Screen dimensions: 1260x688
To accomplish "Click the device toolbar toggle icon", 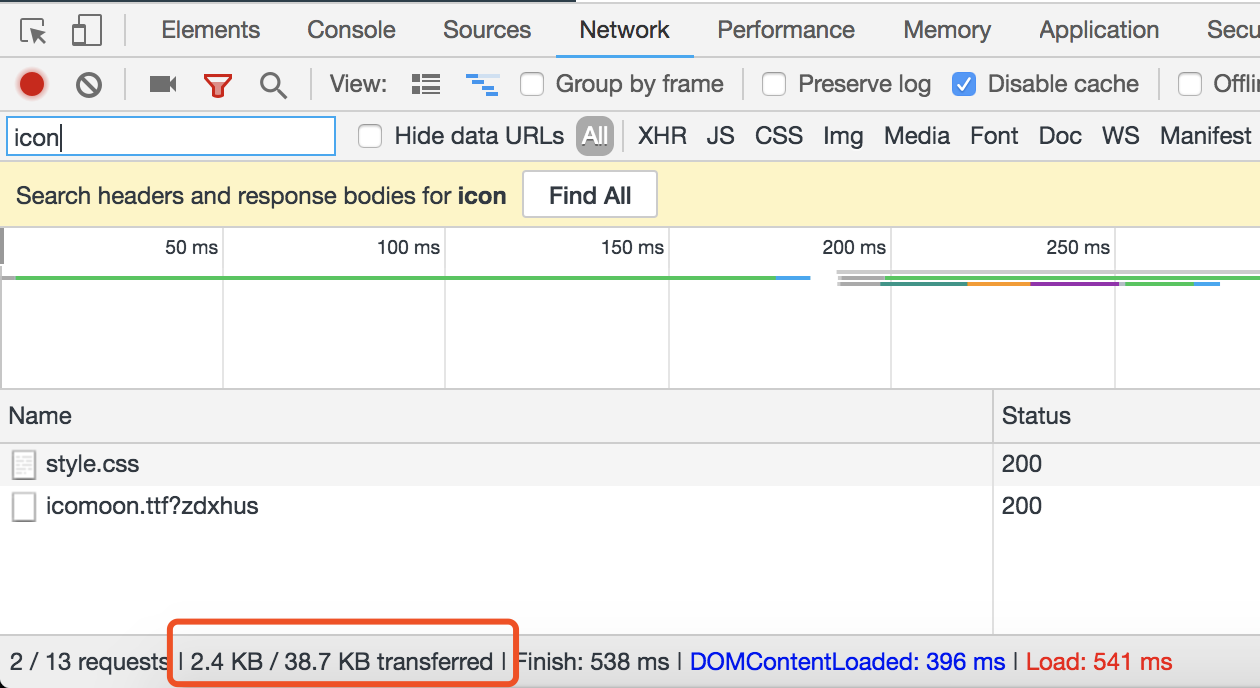I will (86, 29).
